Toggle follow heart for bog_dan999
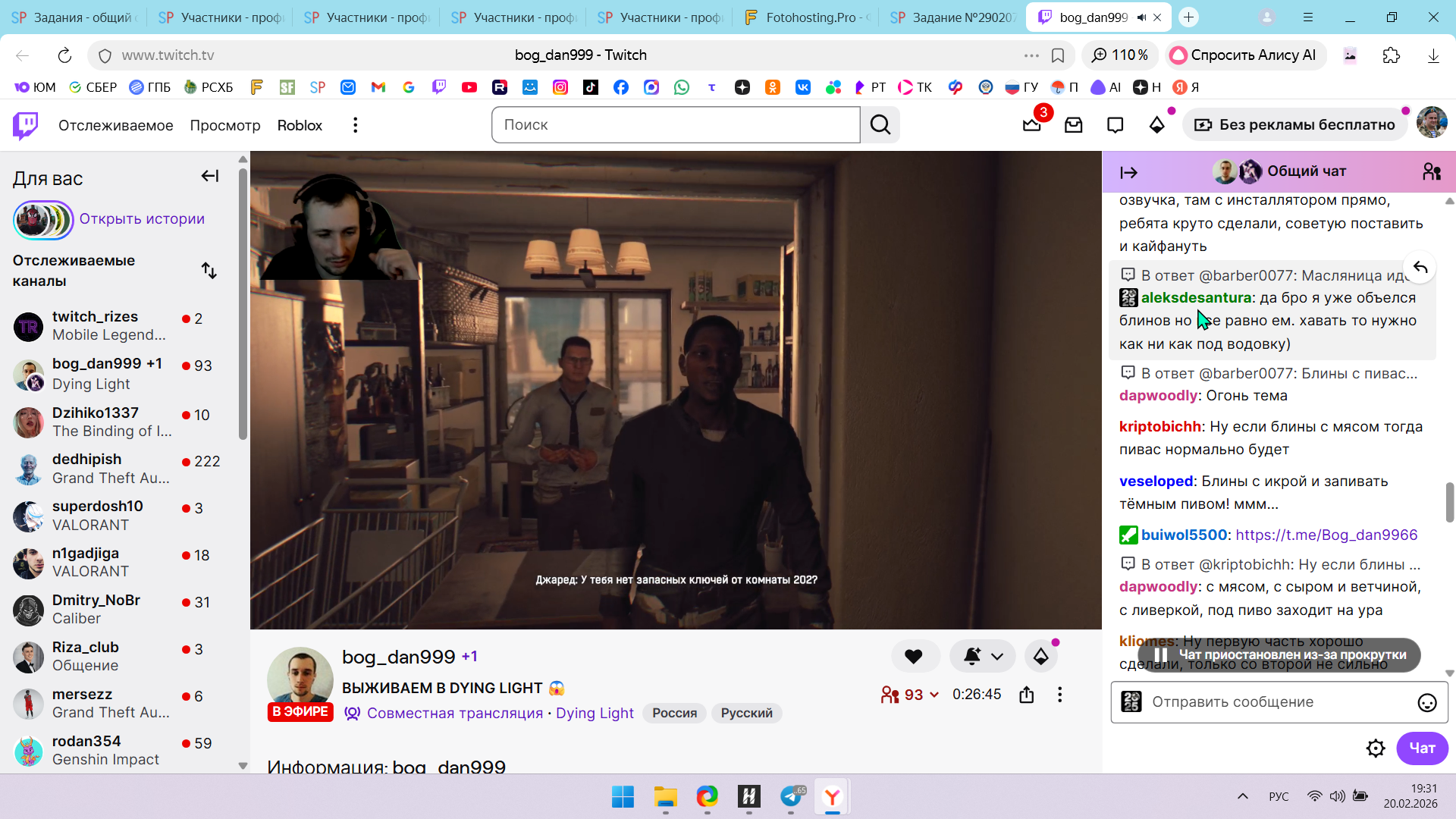This screenshot has width=1456, height=819. click(x=914, y=657)
